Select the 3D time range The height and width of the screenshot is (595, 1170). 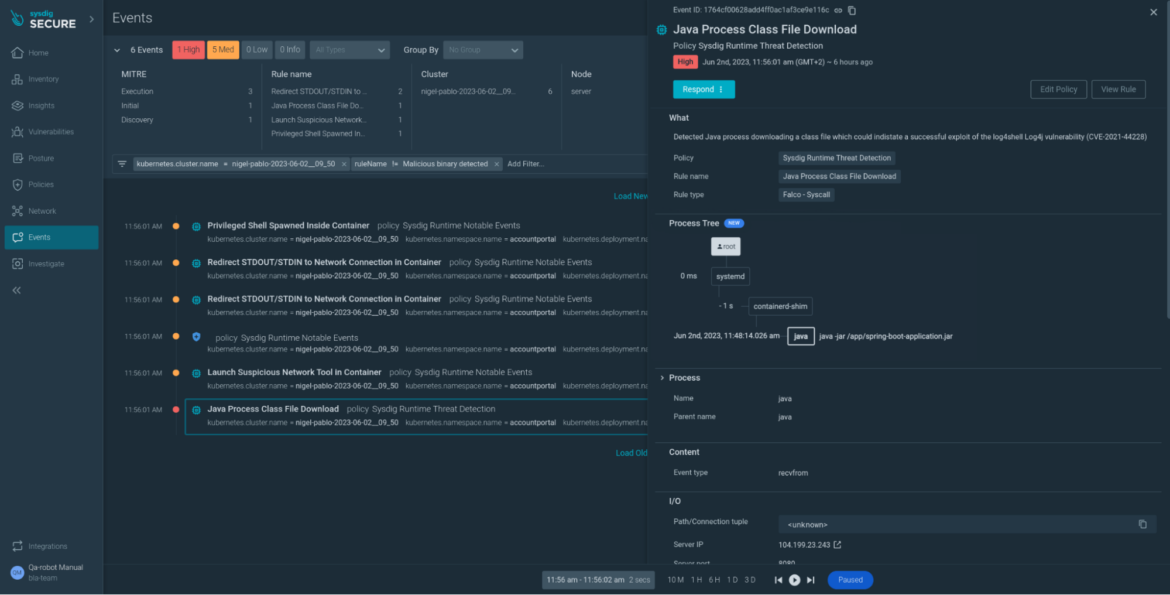[x=750, y=580]
